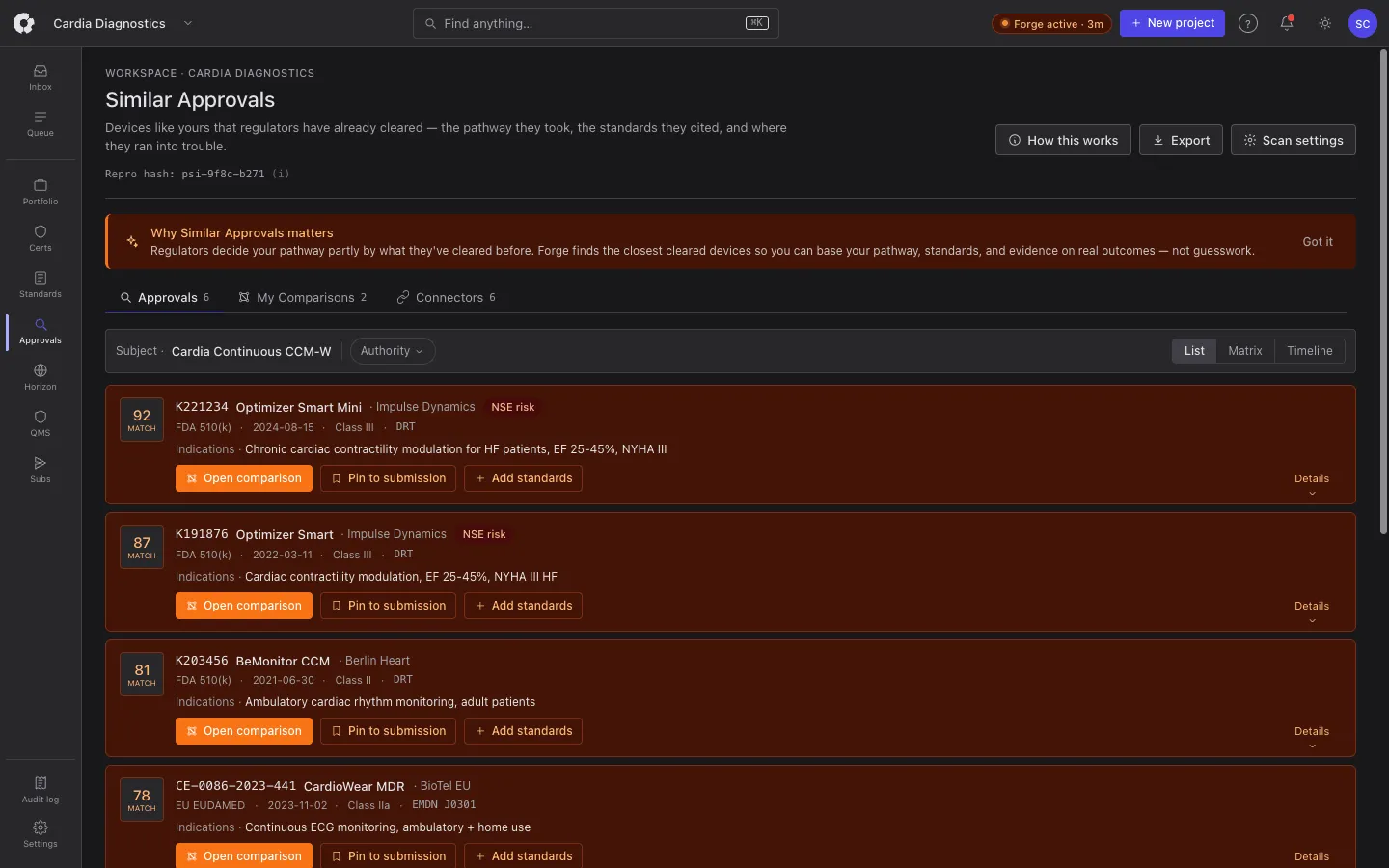Open comparison for K191876 Optimizer Smart
1389x868 pixels.
pyautogui.click(x=244, y=606)
